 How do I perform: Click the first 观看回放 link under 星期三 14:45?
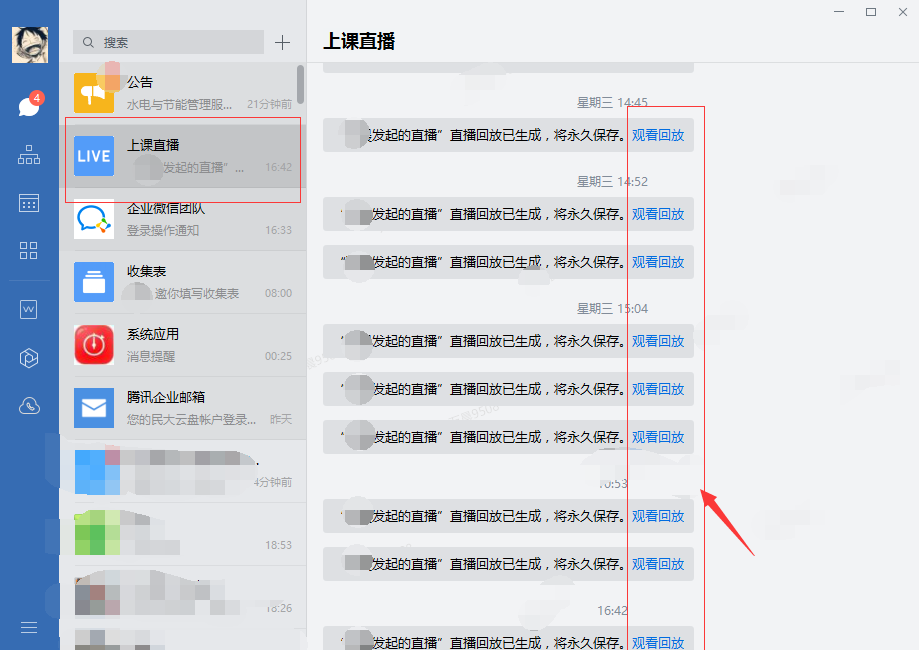click(659, 134)
